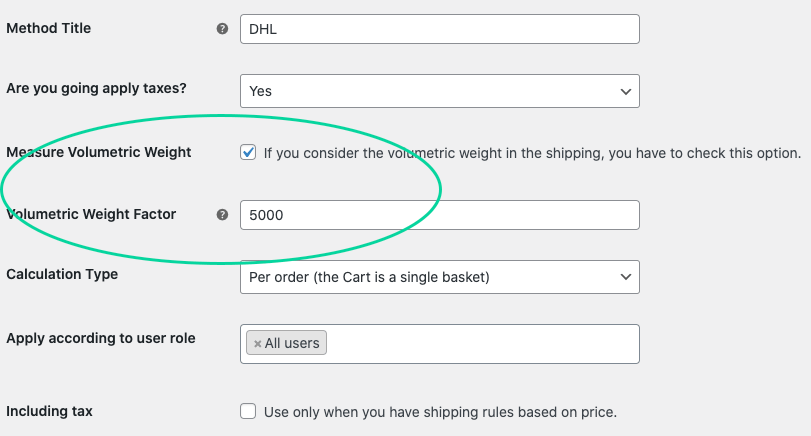Screen dimensions: 811x436
Task: Click the Volumetric Weight Factor label
Action: 91,214
